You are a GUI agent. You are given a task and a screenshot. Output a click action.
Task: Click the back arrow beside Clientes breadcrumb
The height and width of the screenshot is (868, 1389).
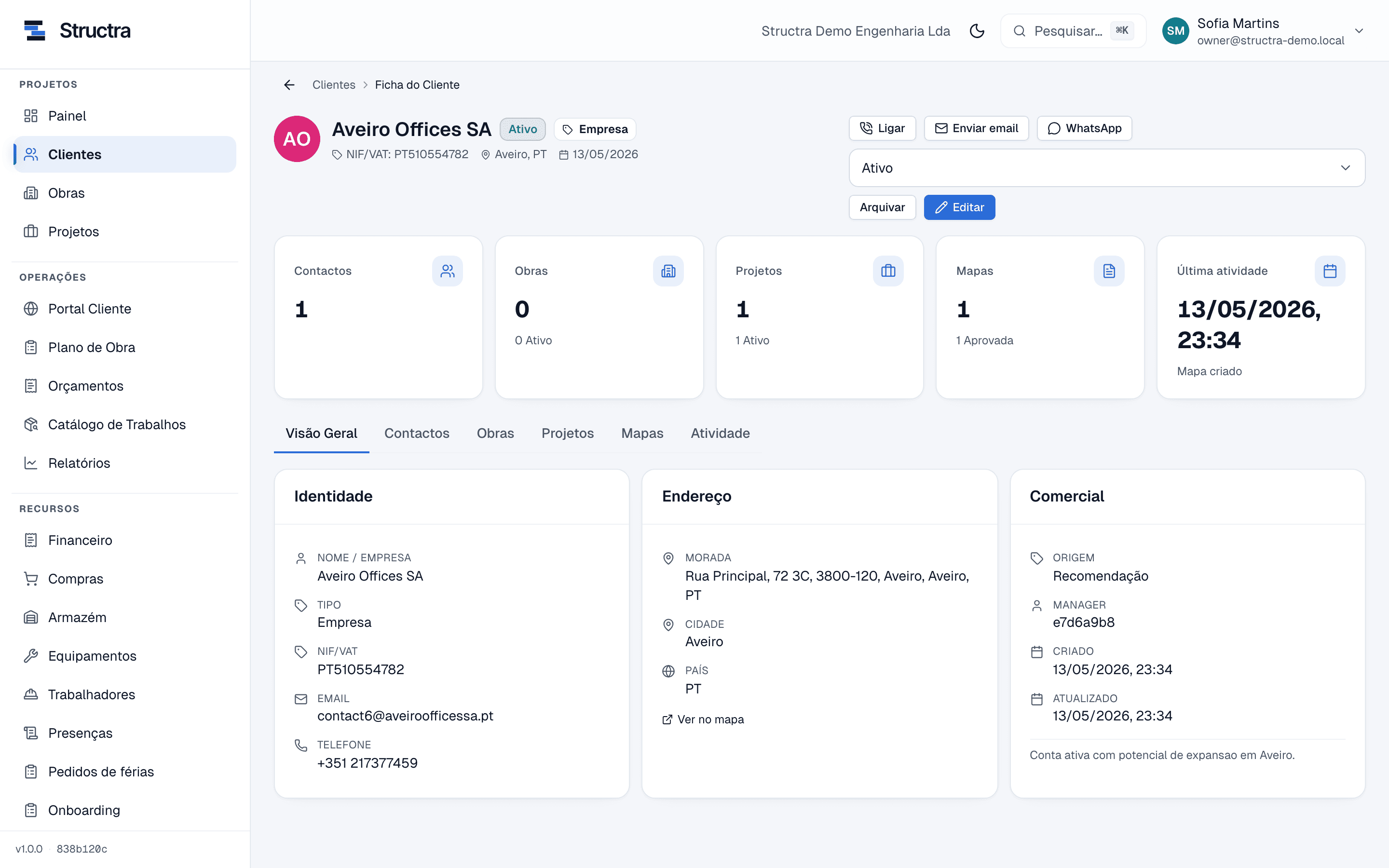(x=289, y=85)
